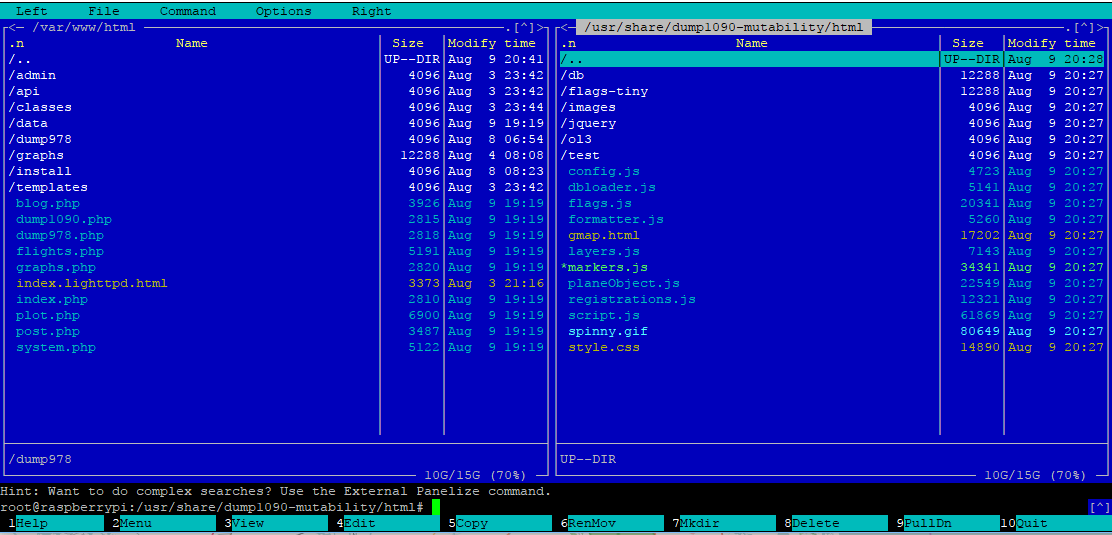
Task: Select the /jquery directory
Action: pos(832,123)
